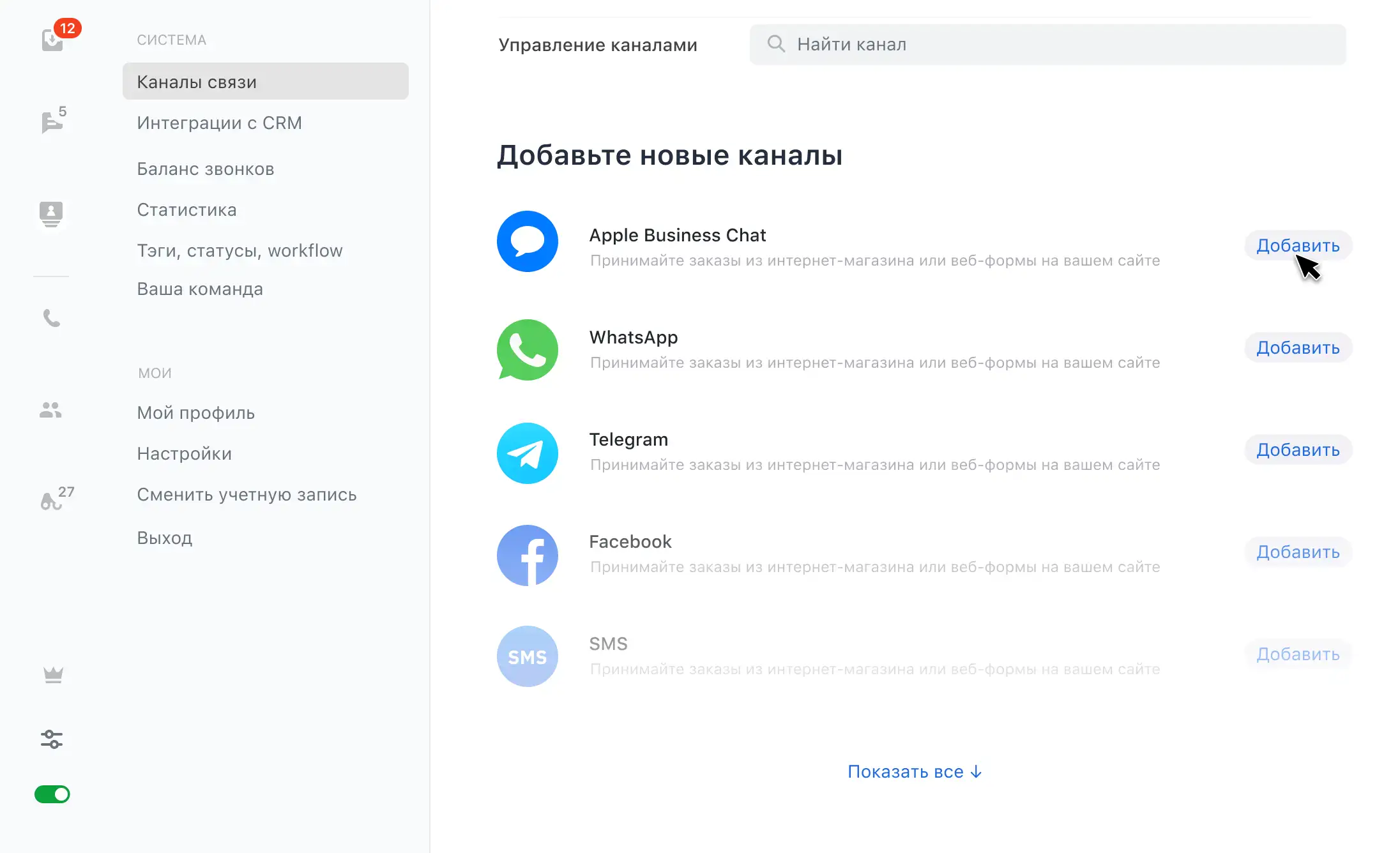Click the crown icon in sidebar

tap(53, 675)
